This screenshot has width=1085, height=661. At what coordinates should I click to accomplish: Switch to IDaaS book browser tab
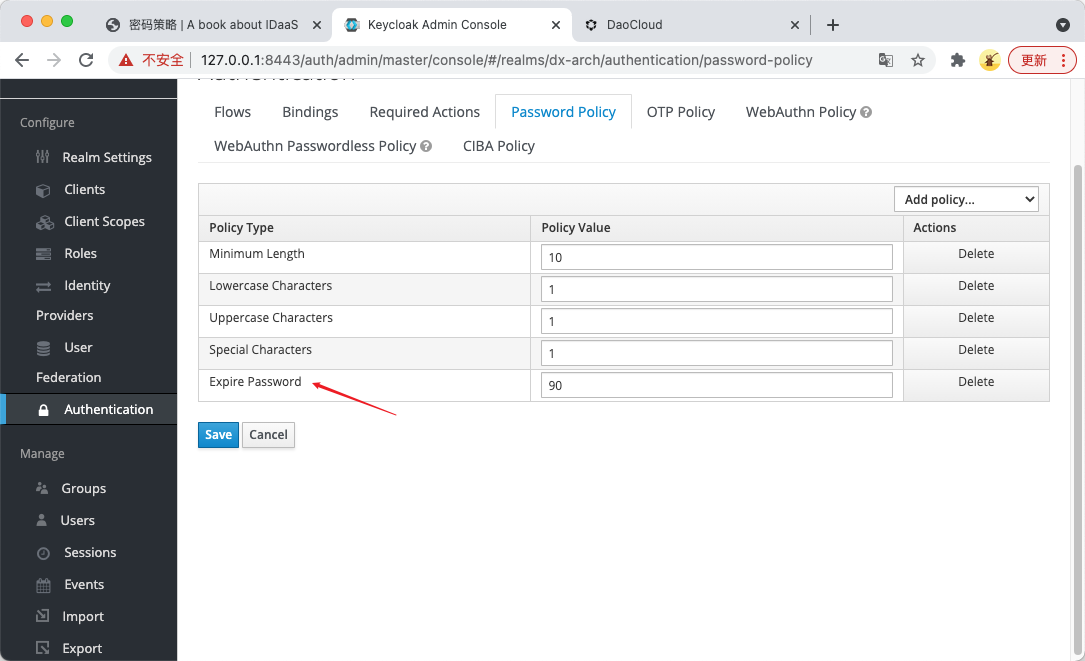pos(213,25)
